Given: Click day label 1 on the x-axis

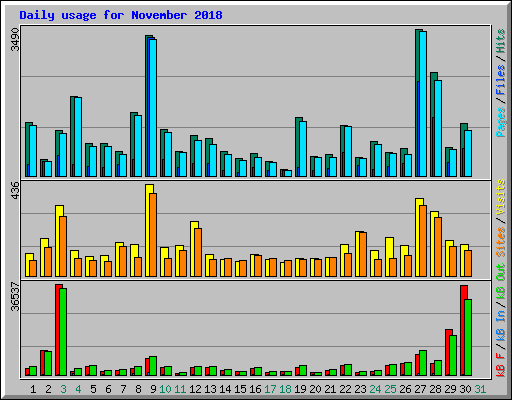Looking at the screenshot, I should pyautogui.click(x=33, y=389).
